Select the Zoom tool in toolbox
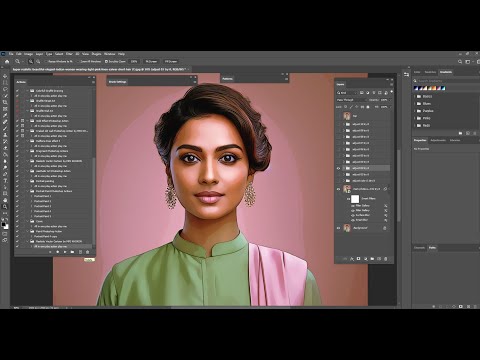This screenshot has width=480, height=360. [x=5, y=206]
